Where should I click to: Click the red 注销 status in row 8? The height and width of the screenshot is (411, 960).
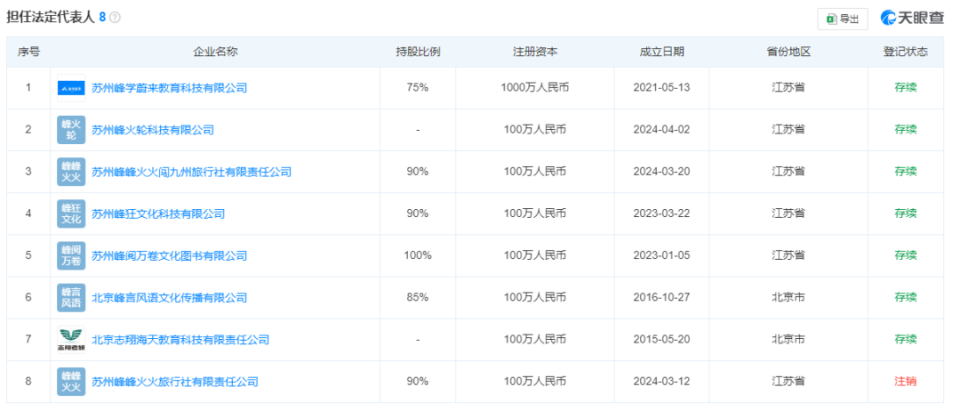coord(906,382)
